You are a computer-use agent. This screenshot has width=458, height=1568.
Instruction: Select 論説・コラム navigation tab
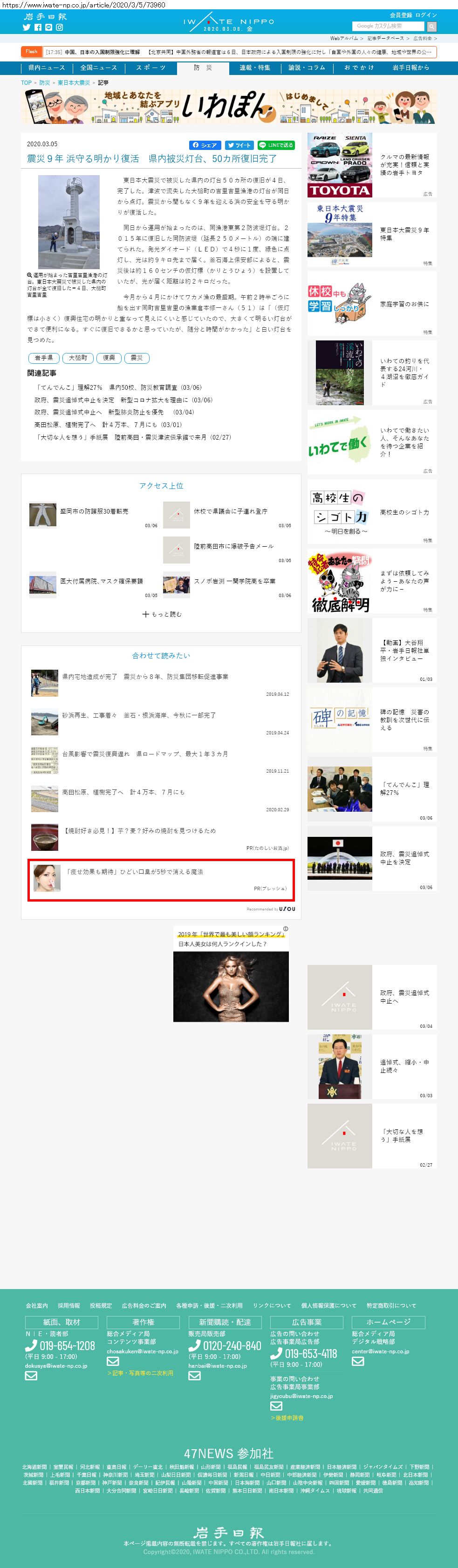(x=307, y=68)
